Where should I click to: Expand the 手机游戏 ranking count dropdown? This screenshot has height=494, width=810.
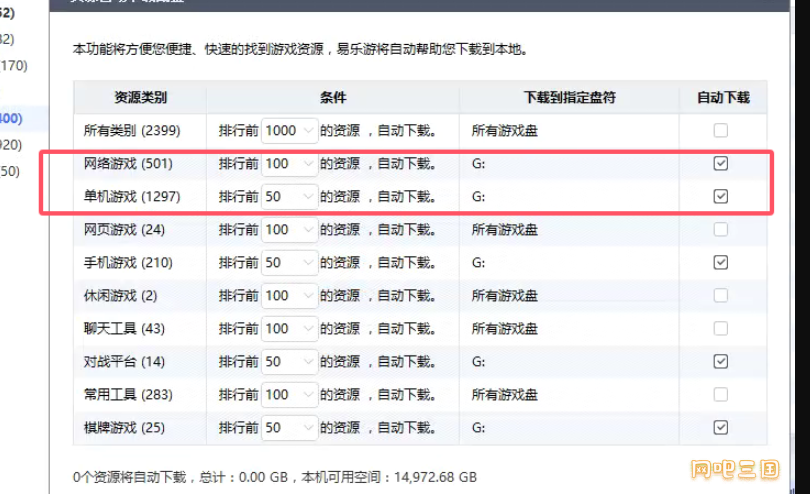[289, 262]
